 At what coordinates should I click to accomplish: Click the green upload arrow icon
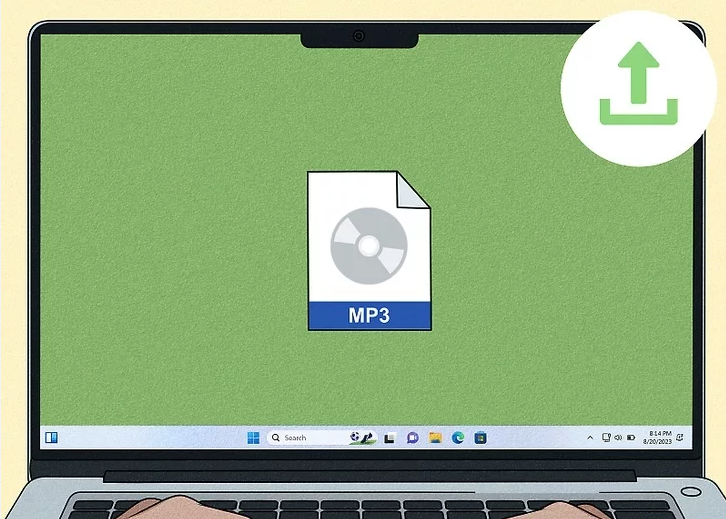pyautogui.click(x=638, y=88)
